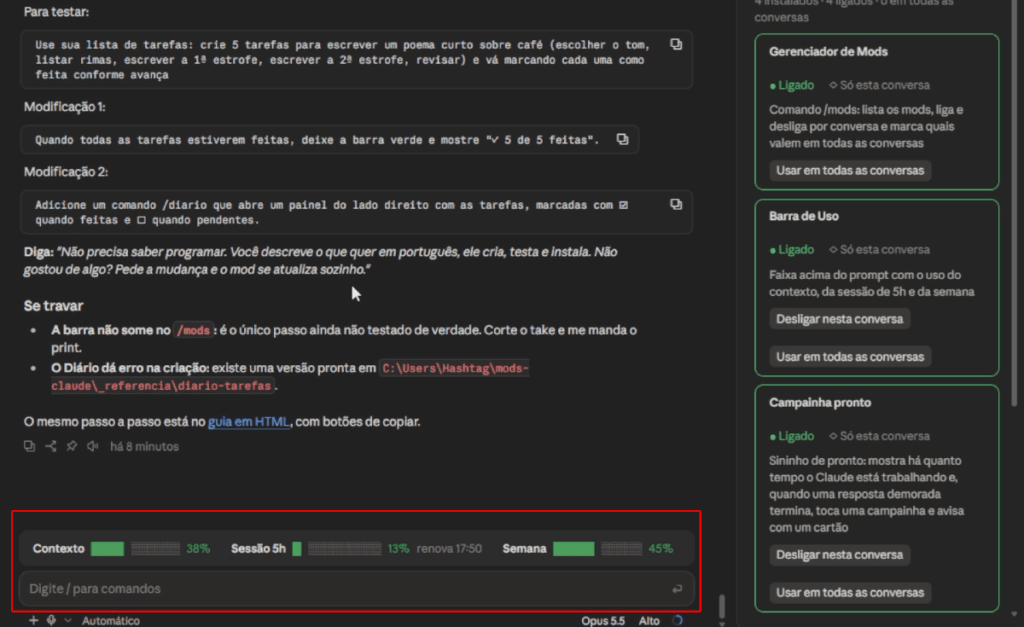This screenshot has height=627, width=1024.
Task: Open the plus attachment menu below the prompt
Action: (x=33, y=620)
